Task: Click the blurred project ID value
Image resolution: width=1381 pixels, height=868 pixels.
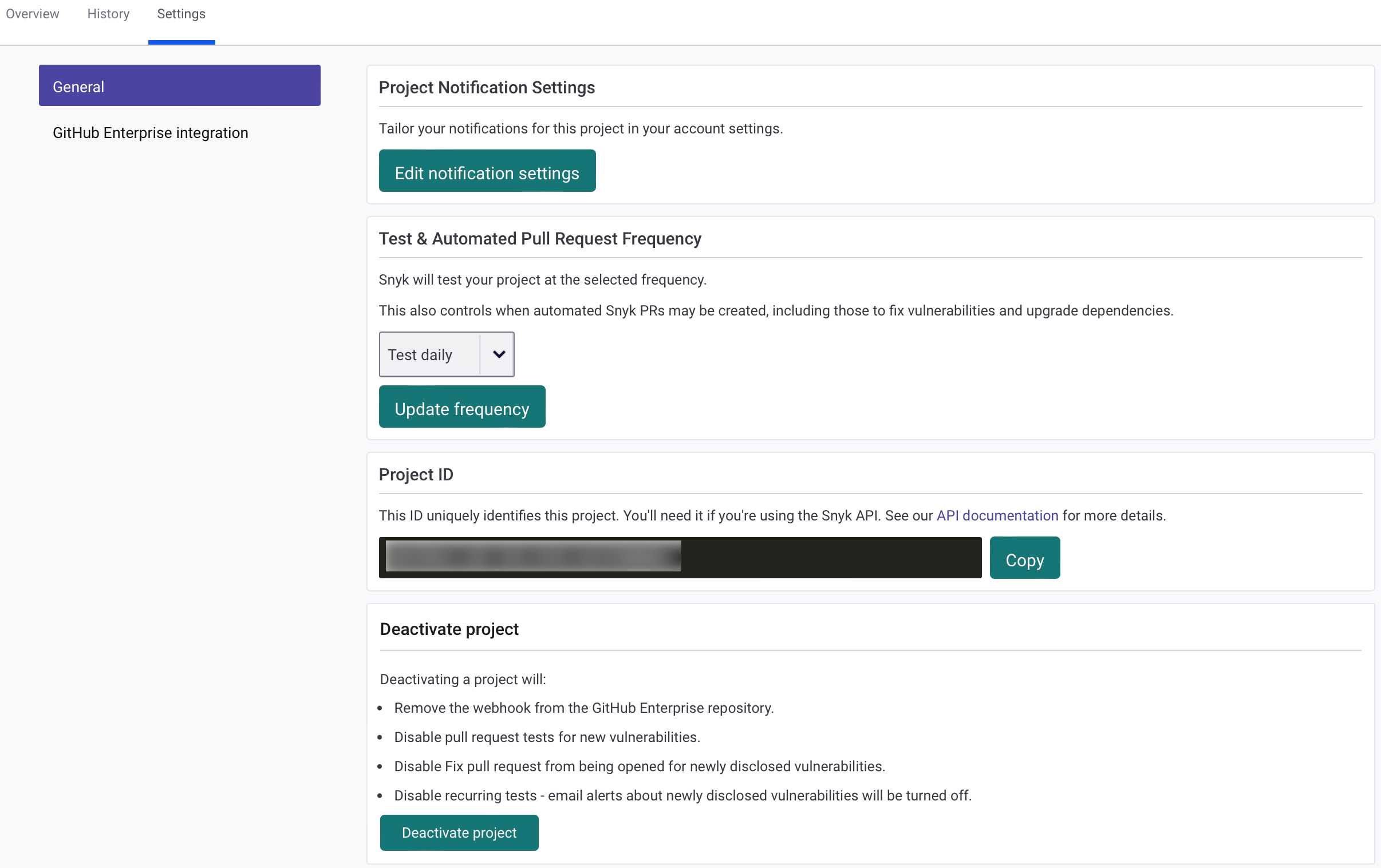Action: click(533, 557)
